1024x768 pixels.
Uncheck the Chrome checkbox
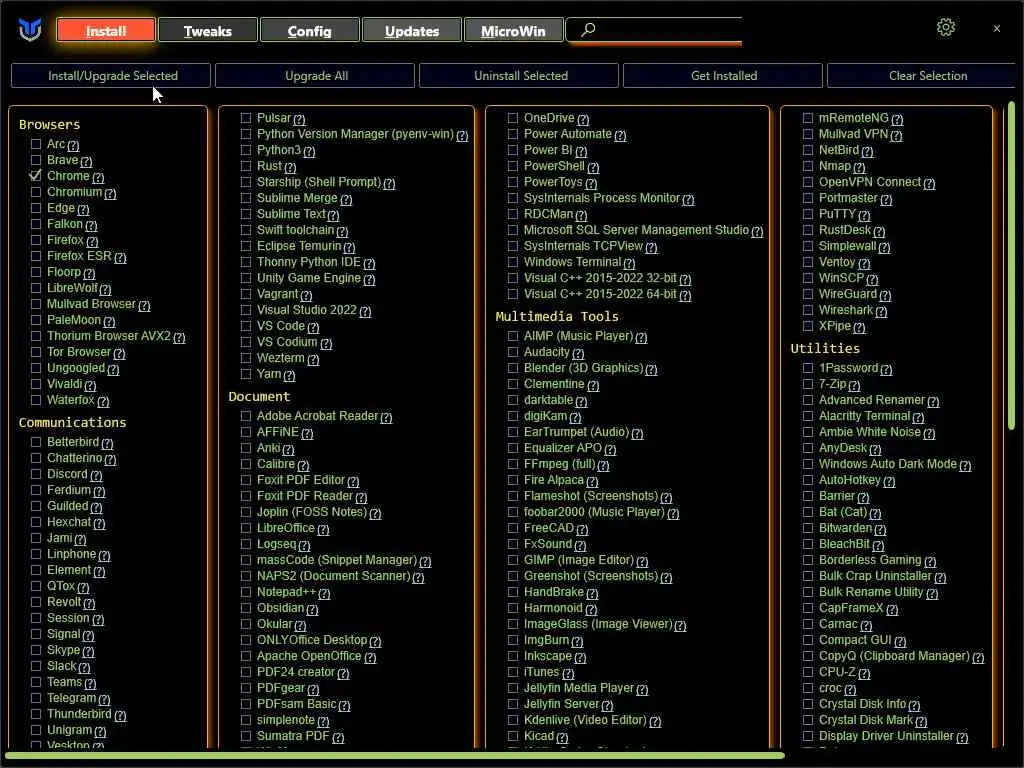click(x=36, y=176)
